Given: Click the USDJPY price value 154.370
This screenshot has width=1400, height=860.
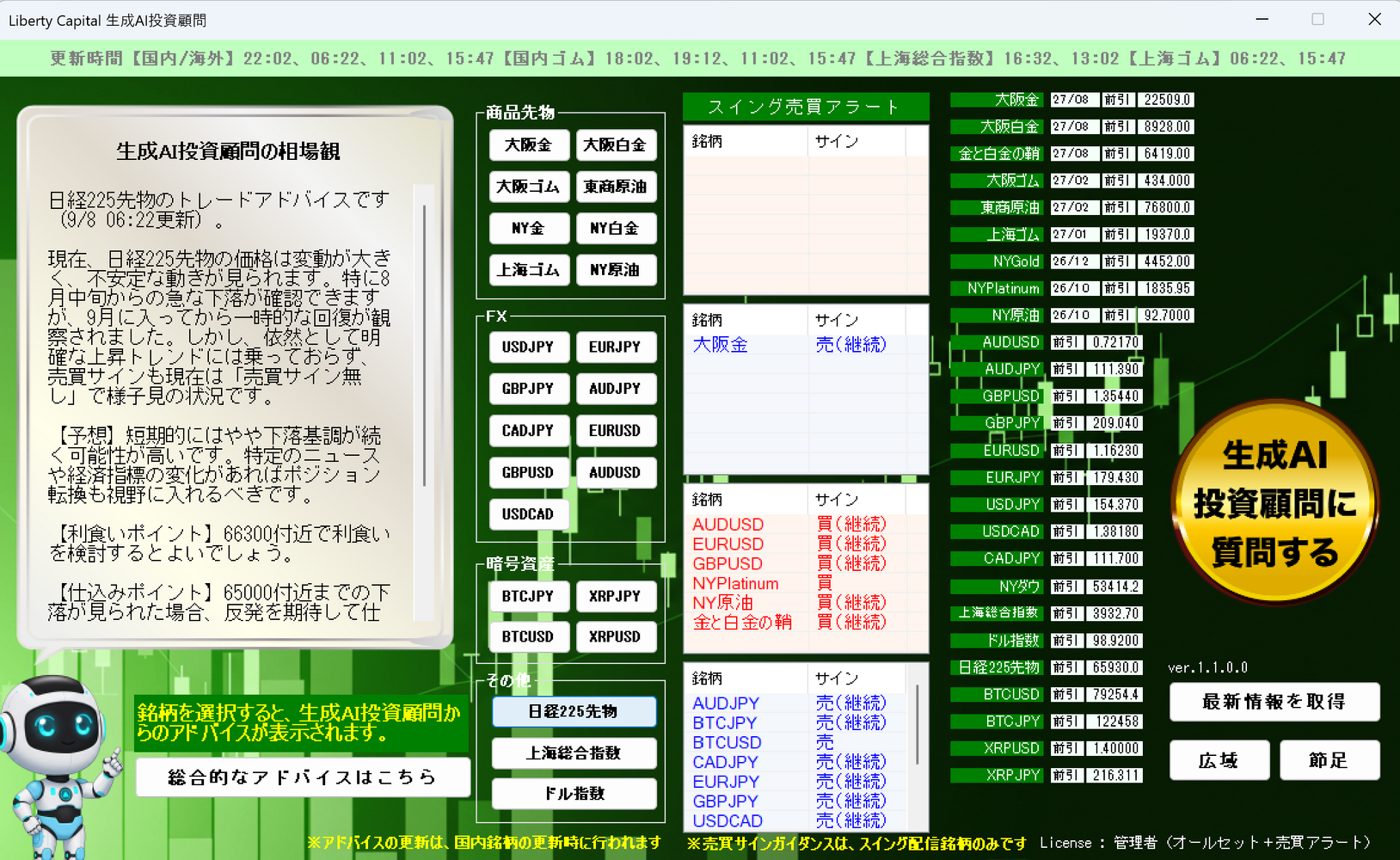Looking at the screenshot, I should click(1115, 505).
